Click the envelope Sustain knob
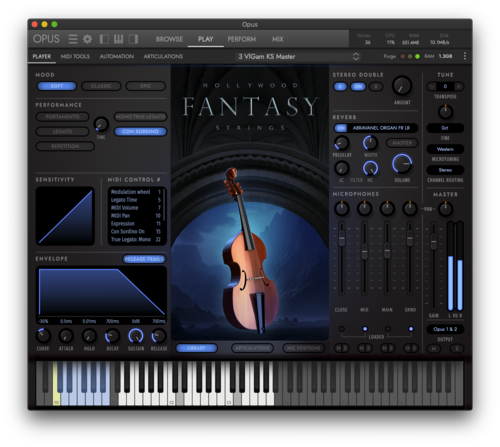Image resolution: width=500 pixels, height=447 pixels. [136, 336]
